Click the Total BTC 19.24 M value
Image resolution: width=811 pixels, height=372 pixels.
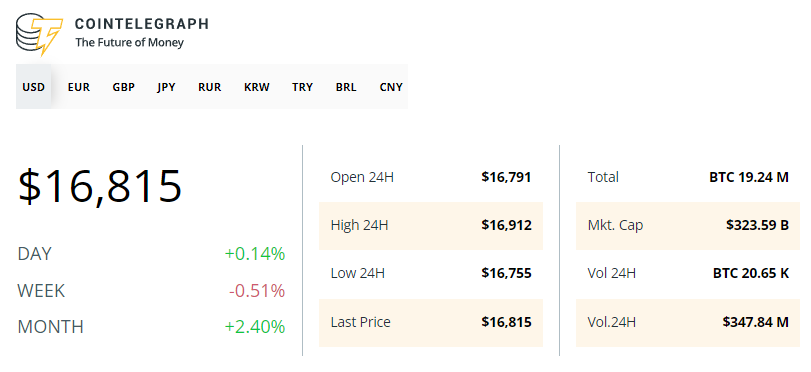749,177
